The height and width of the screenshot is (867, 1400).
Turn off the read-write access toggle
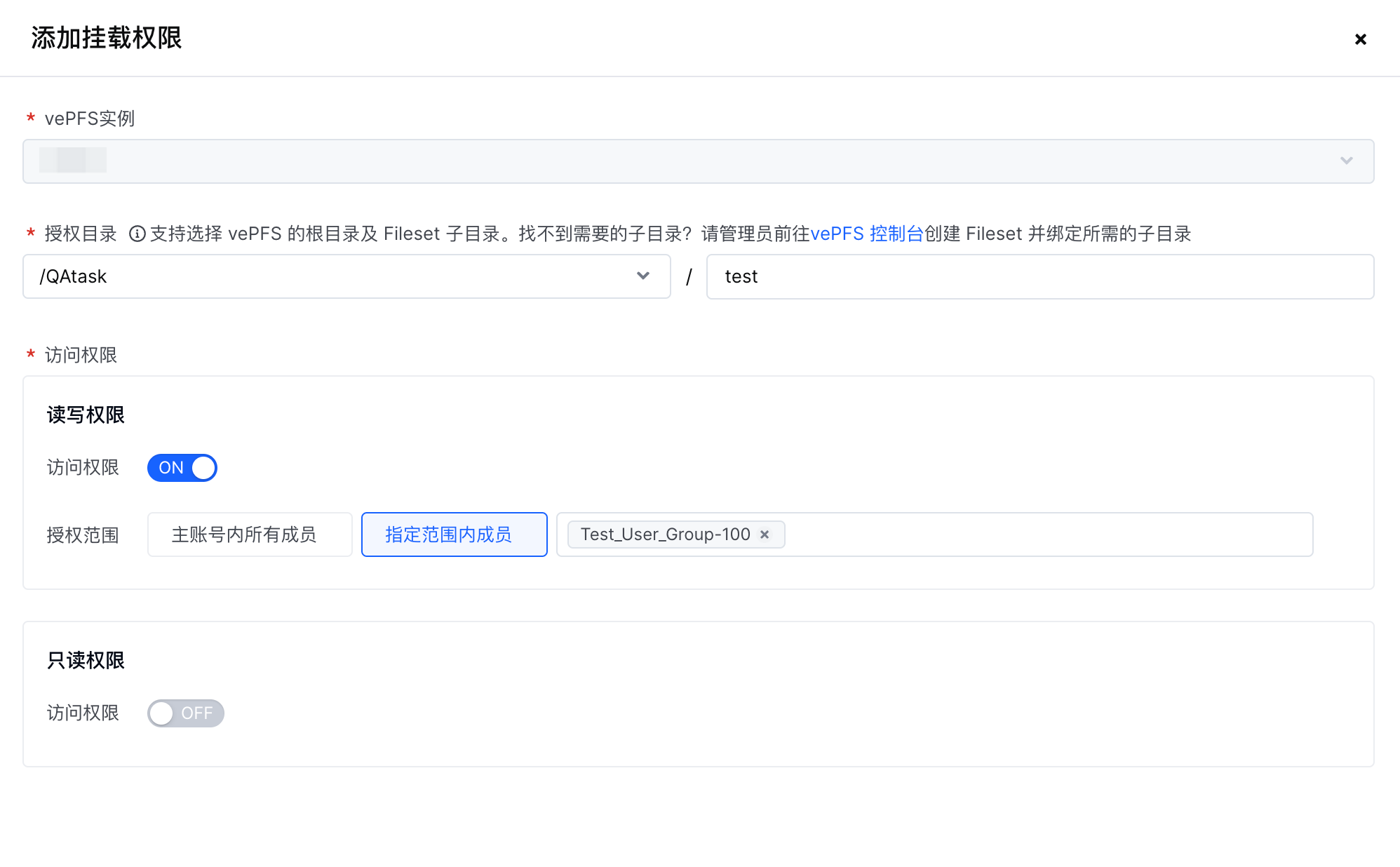(x=182, y=468)
